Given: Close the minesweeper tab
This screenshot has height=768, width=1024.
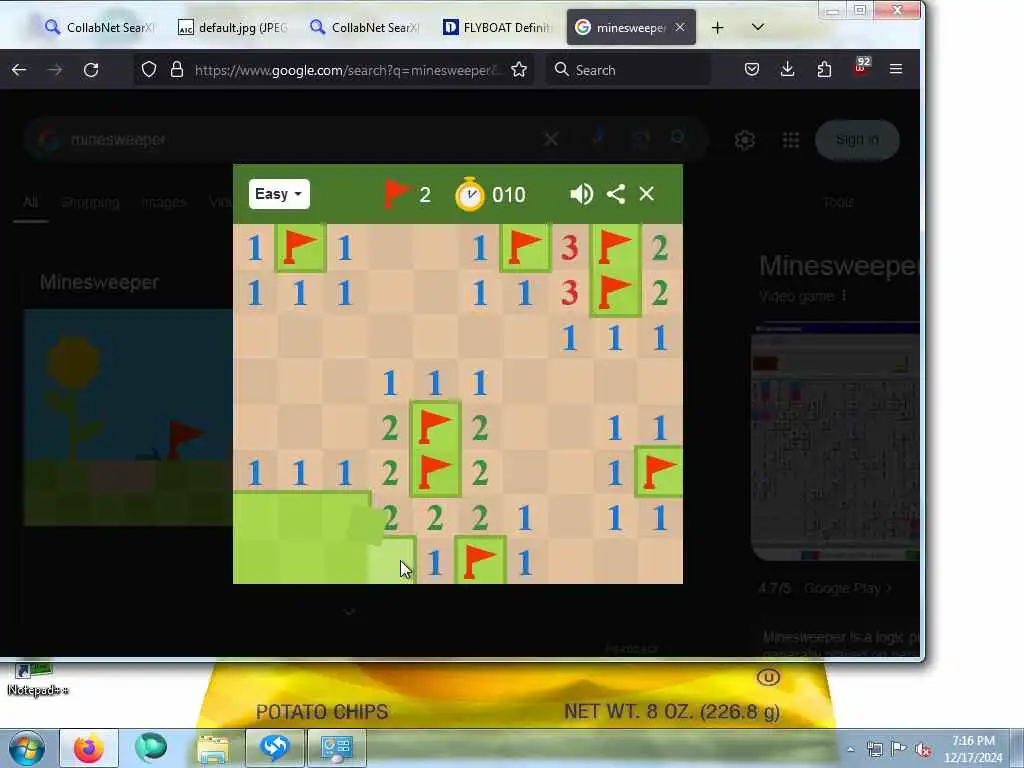Looking at the screenshot, I should click(x=680, y=27).
